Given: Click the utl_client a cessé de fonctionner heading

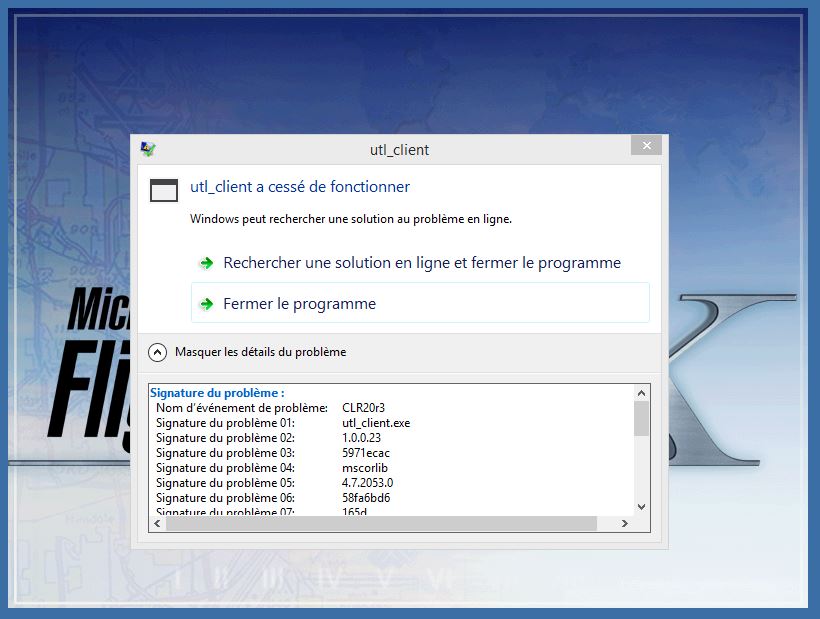Looking at the screenshot, I should click(300, 187).
